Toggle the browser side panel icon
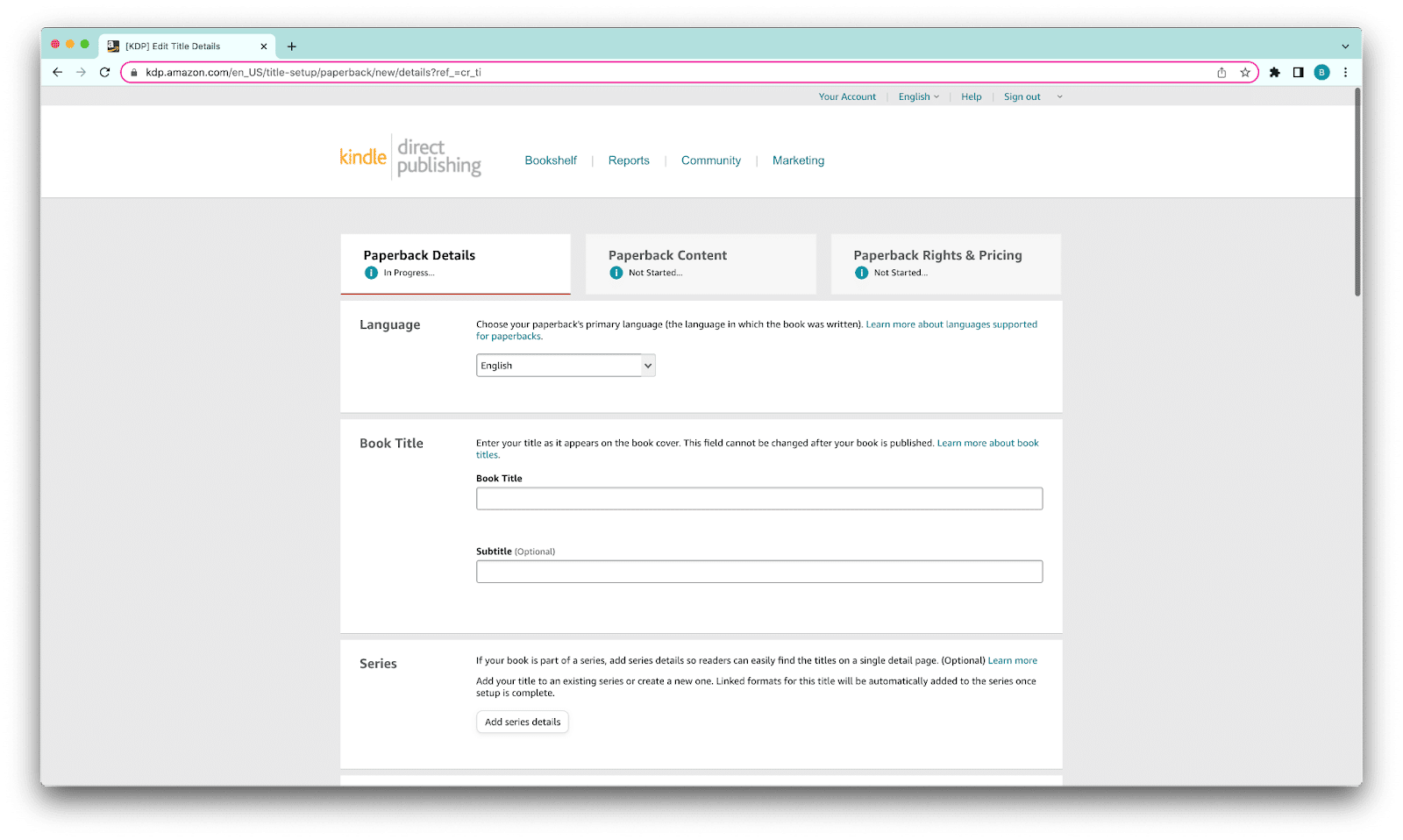Viewport: 1403px width, 840px height. click(x=1299, y=73)
